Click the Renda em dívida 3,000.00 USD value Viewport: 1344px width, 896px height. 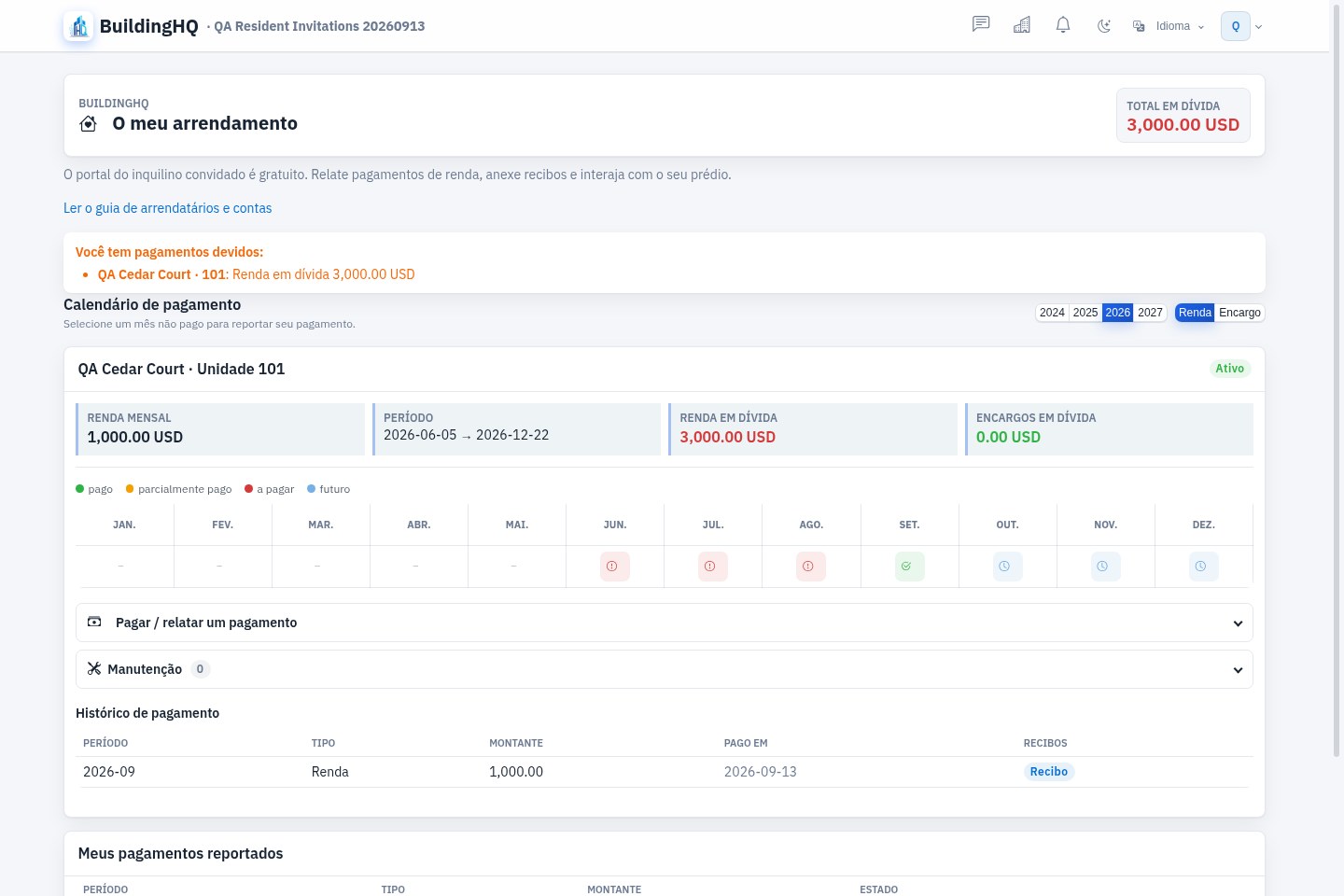coord(728,437)
